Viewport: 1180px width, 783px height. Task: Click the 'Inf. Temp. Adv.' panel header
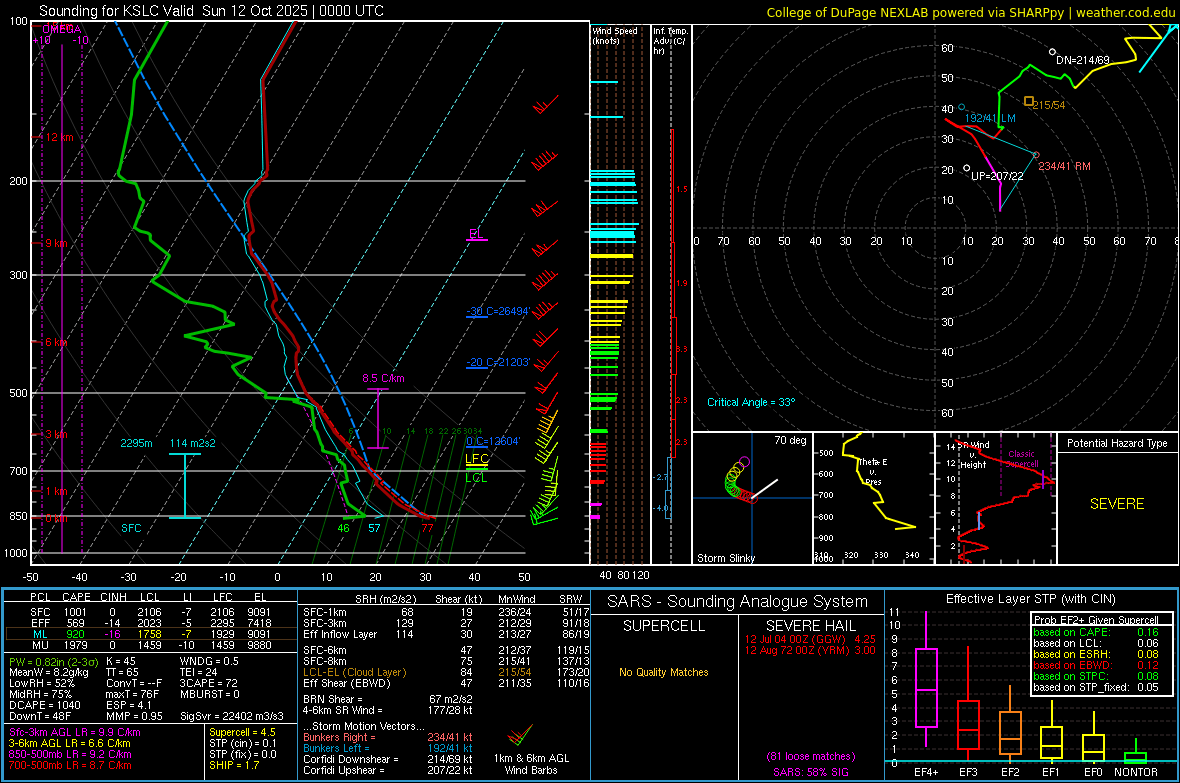point(670,40)
